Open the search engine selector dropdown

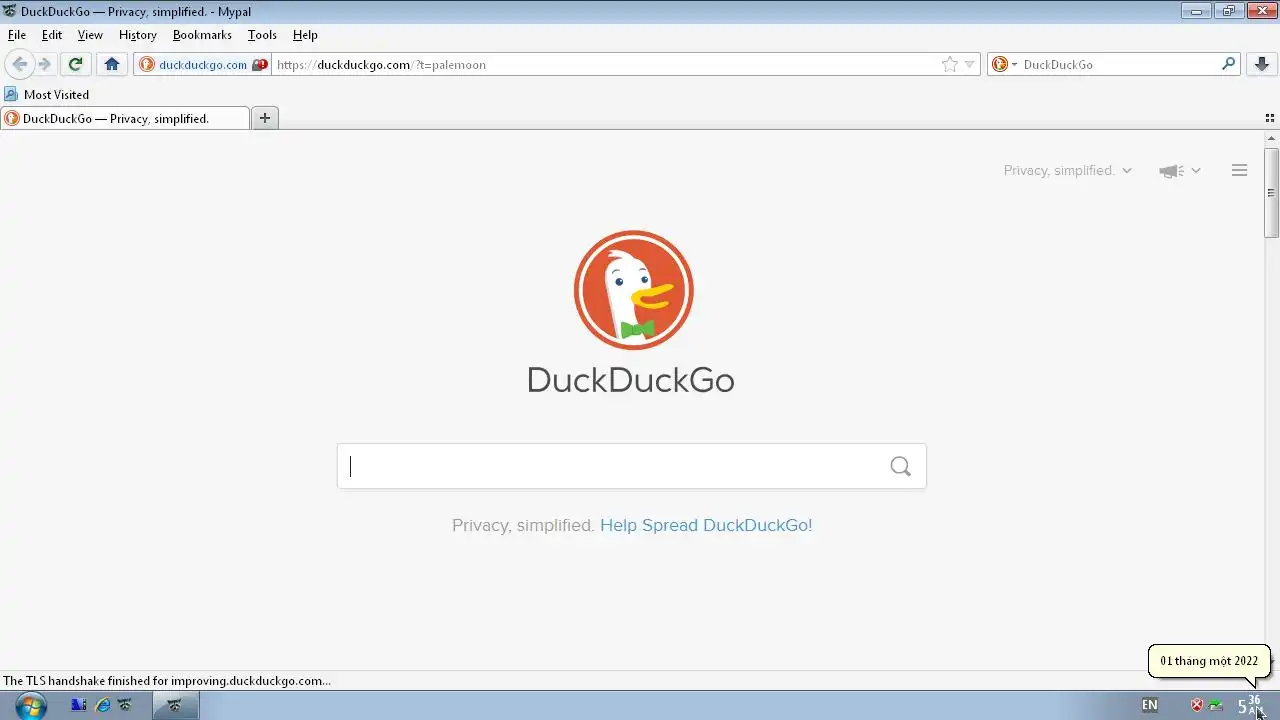click(x=1004, y=64)
